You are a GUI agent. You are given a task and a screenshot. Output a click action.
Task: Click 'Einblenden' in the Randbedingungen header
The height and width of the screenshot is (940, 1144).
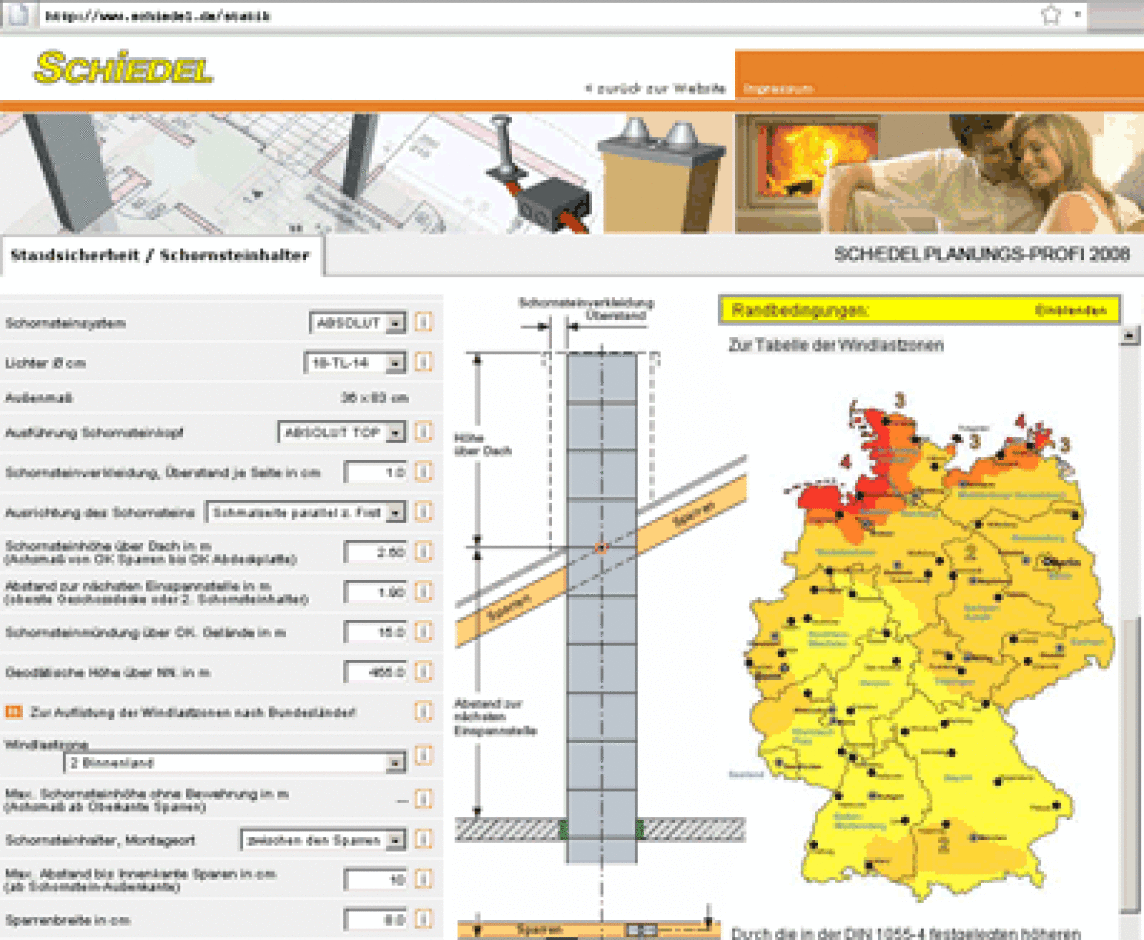1071,311
